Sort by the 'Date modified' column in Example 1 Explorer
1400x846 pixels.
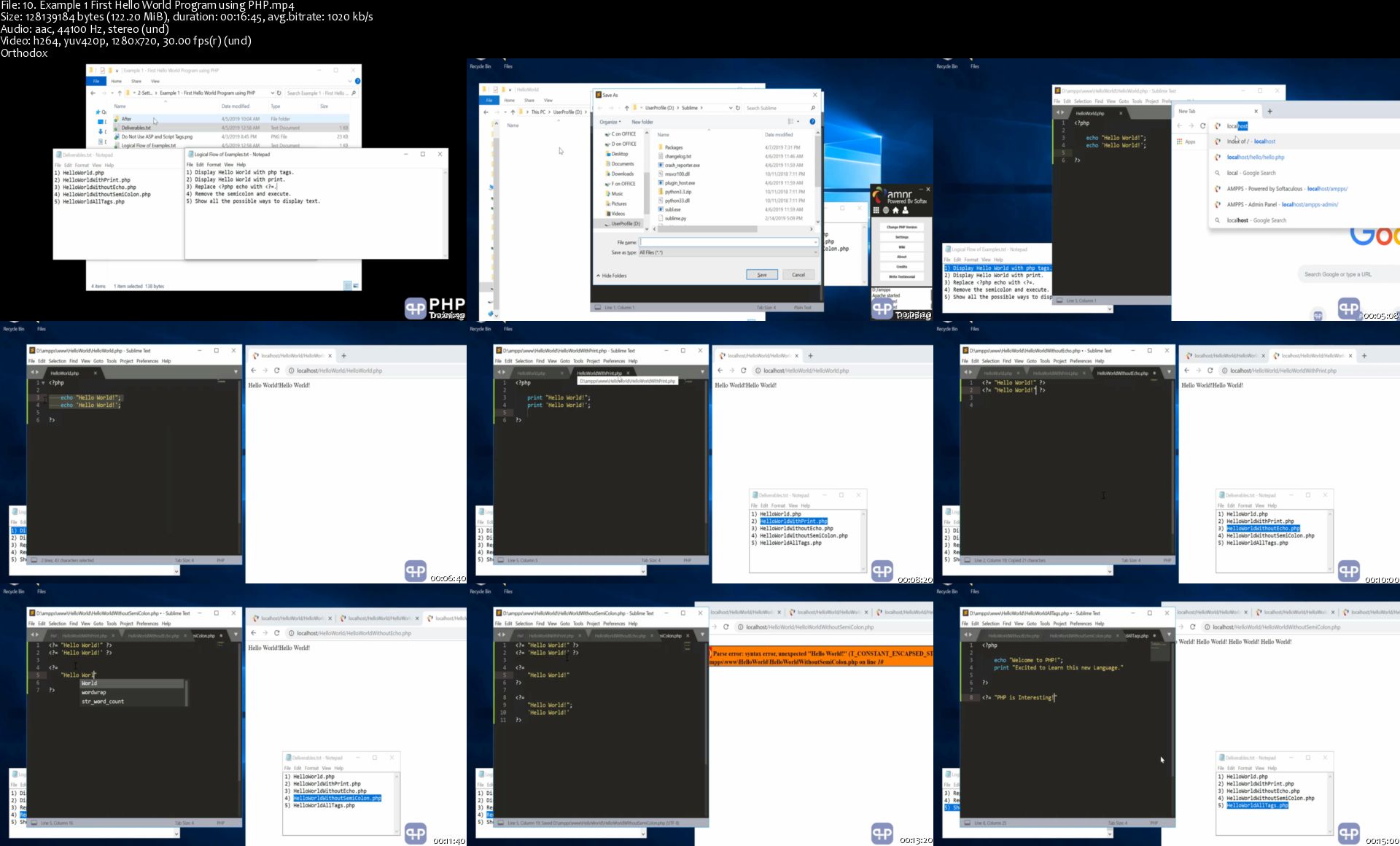236,106
